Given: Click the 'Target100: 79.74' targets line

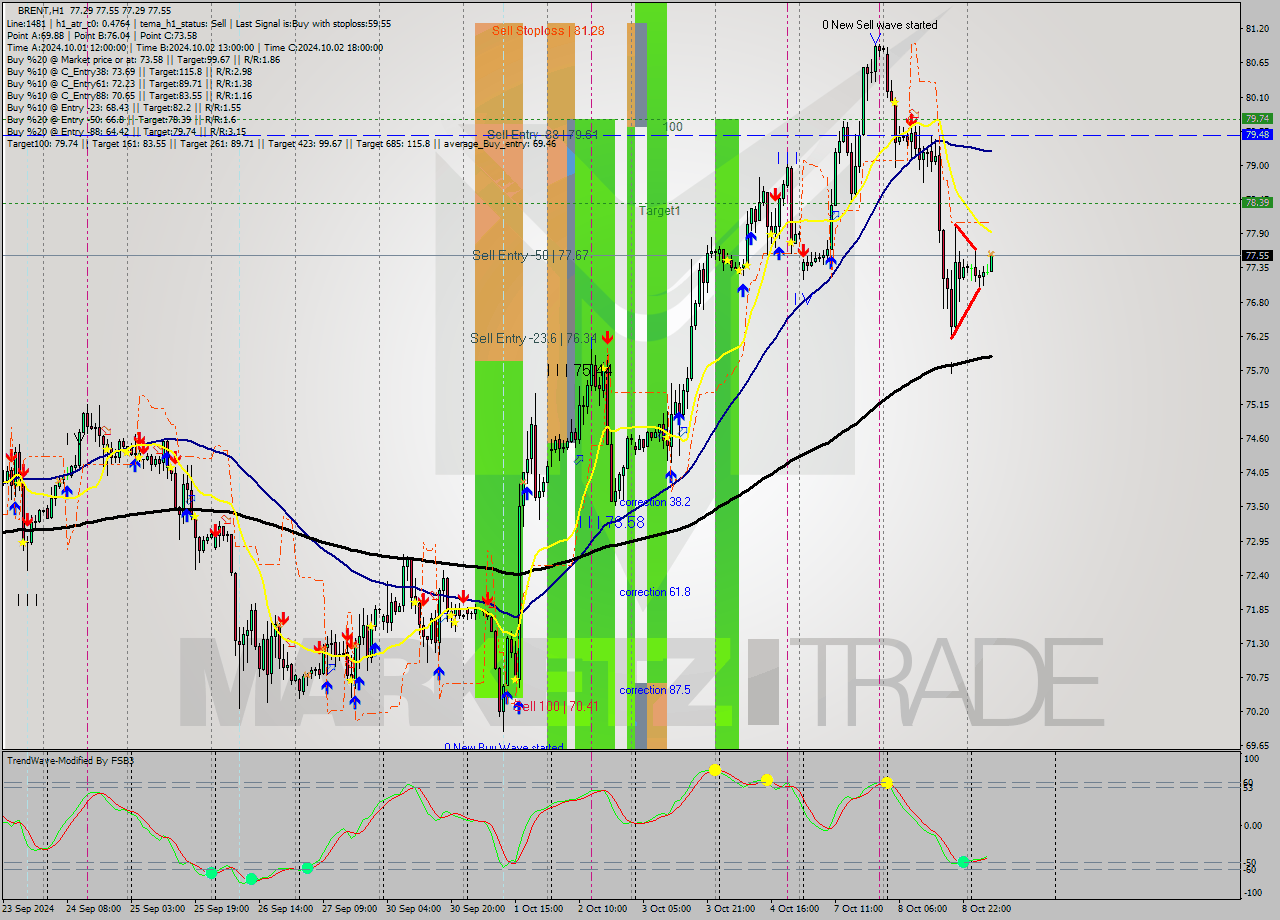Looking at the screenshot, I should click(281, 144).
